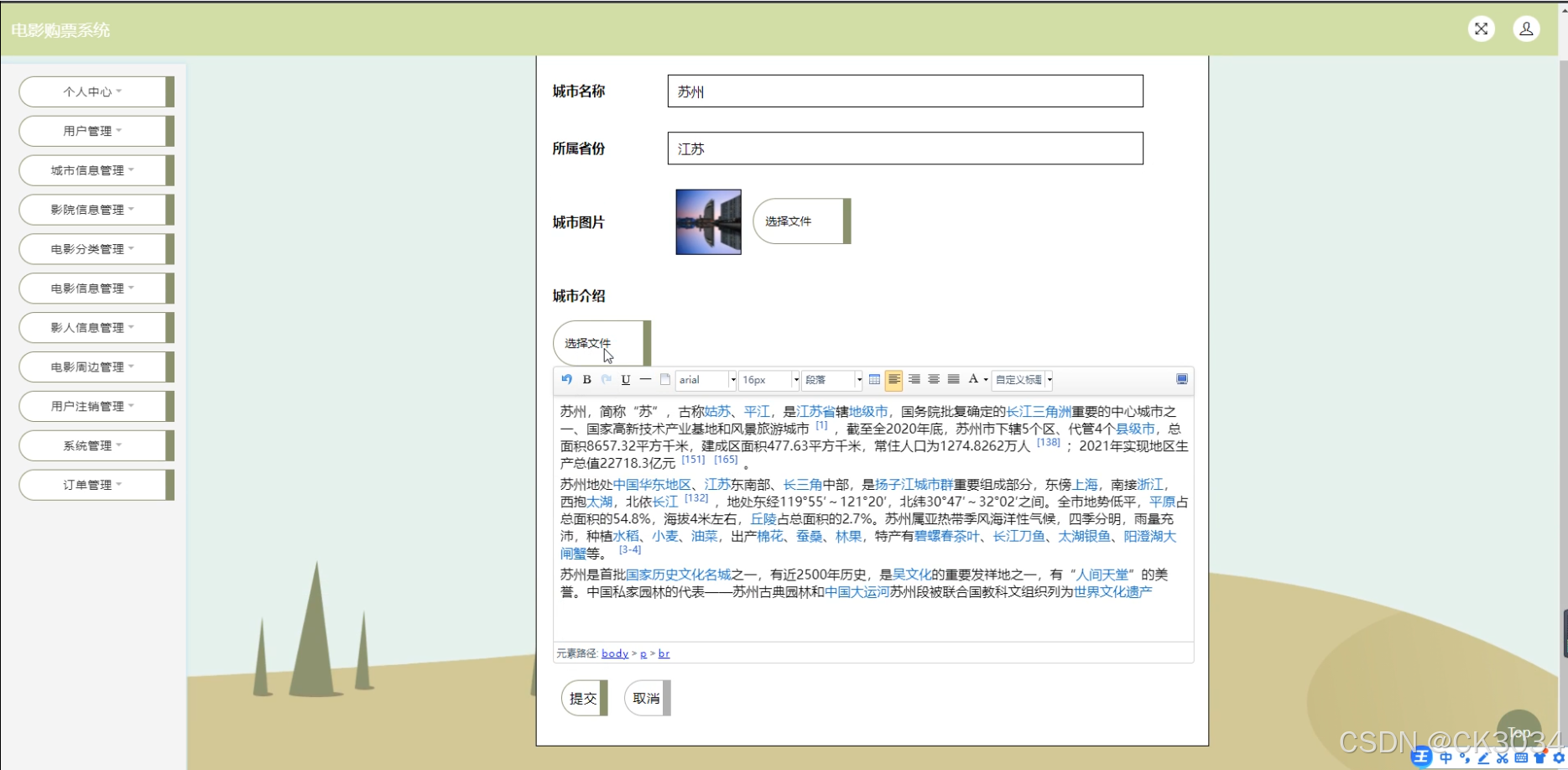
Task: Click the blank page icon in the editor toolbar
Action: [x=665, y=380]
